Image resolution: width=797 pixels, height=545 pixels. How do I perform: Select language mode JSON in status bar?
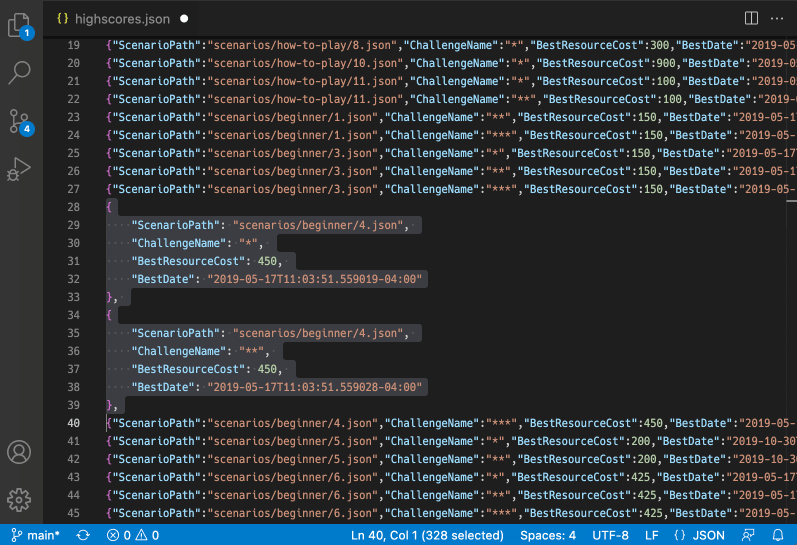pos(699,535)
